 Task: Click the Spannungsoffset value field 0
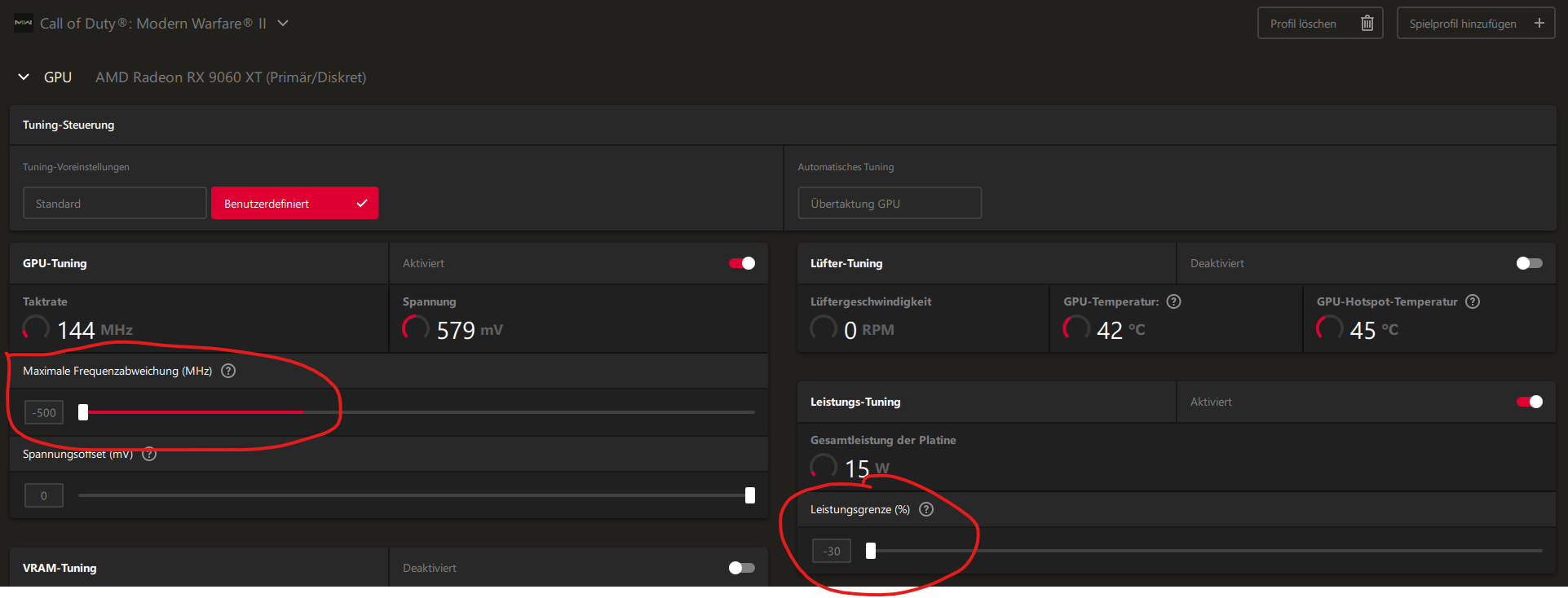point(44,495)
